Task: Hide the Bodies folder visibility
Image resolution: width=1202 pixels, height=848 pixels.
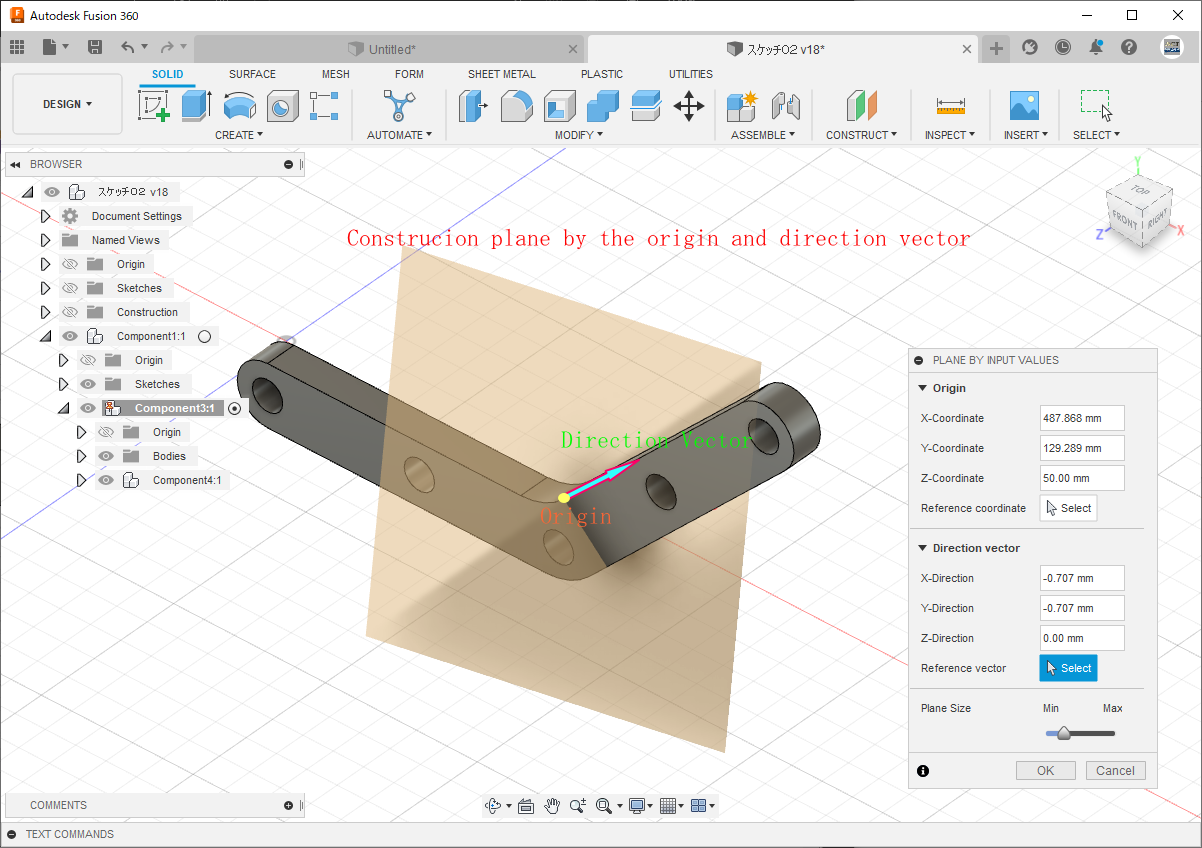Action: click(106, 456)
